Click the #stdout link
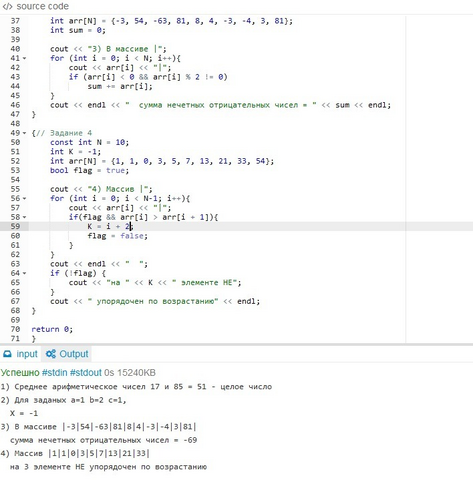This screenshot has width=473, height=480. [x=86, y=373]
